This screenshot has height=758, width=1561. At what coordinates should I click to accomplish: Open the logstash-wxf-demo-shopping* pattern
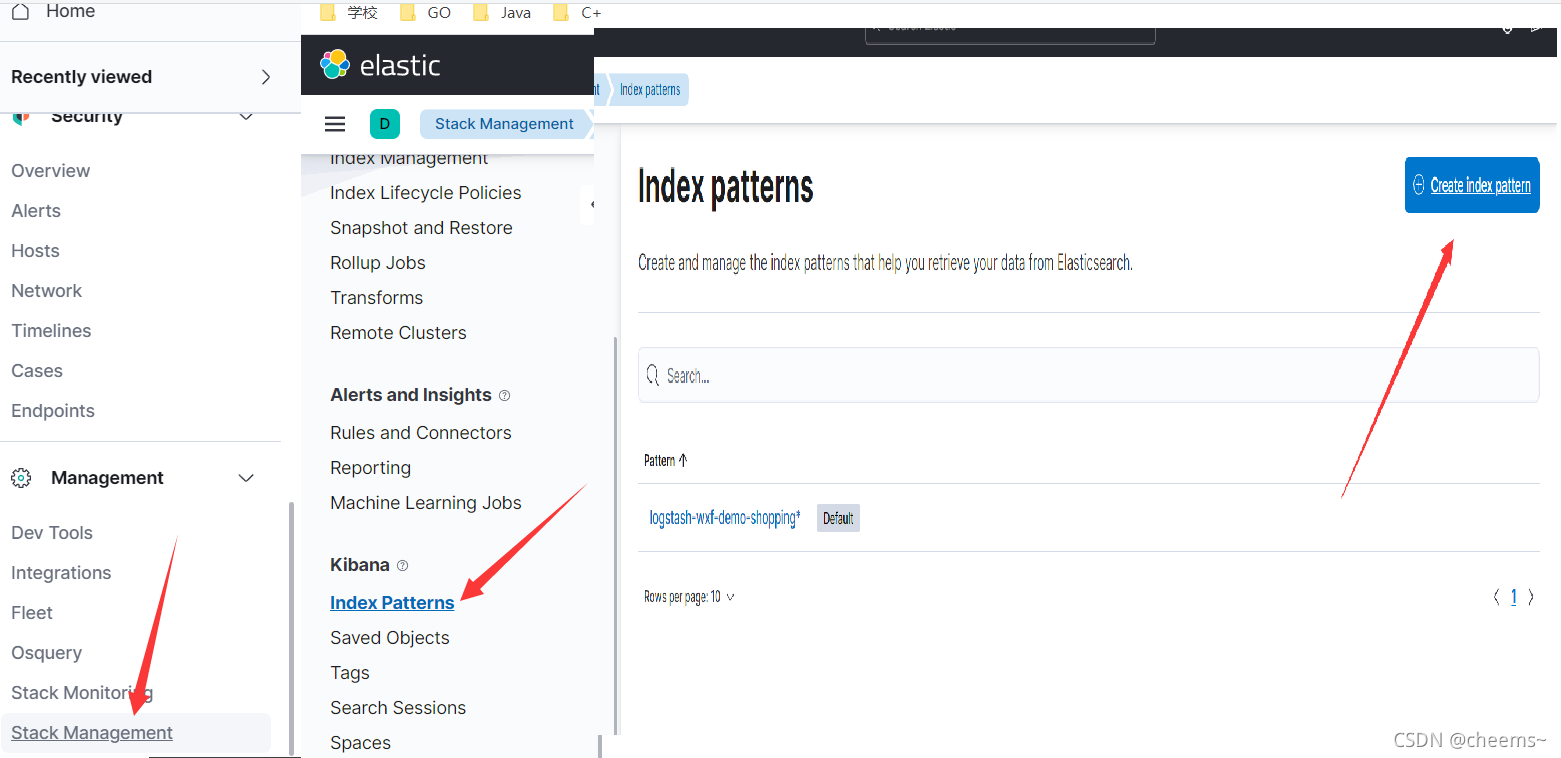725,518
